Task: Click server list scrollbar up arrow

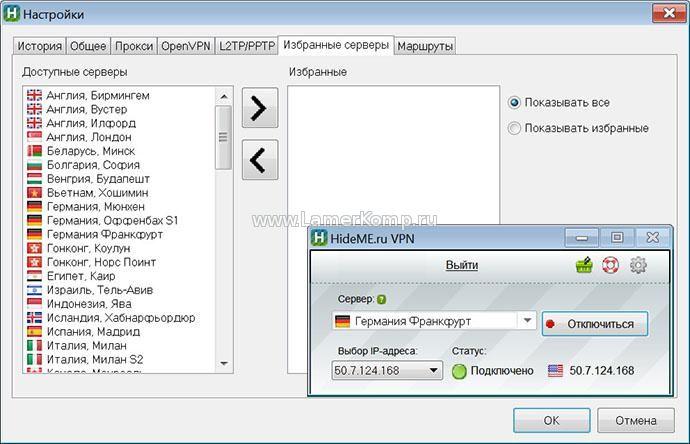Action: [x=224, y=96]
